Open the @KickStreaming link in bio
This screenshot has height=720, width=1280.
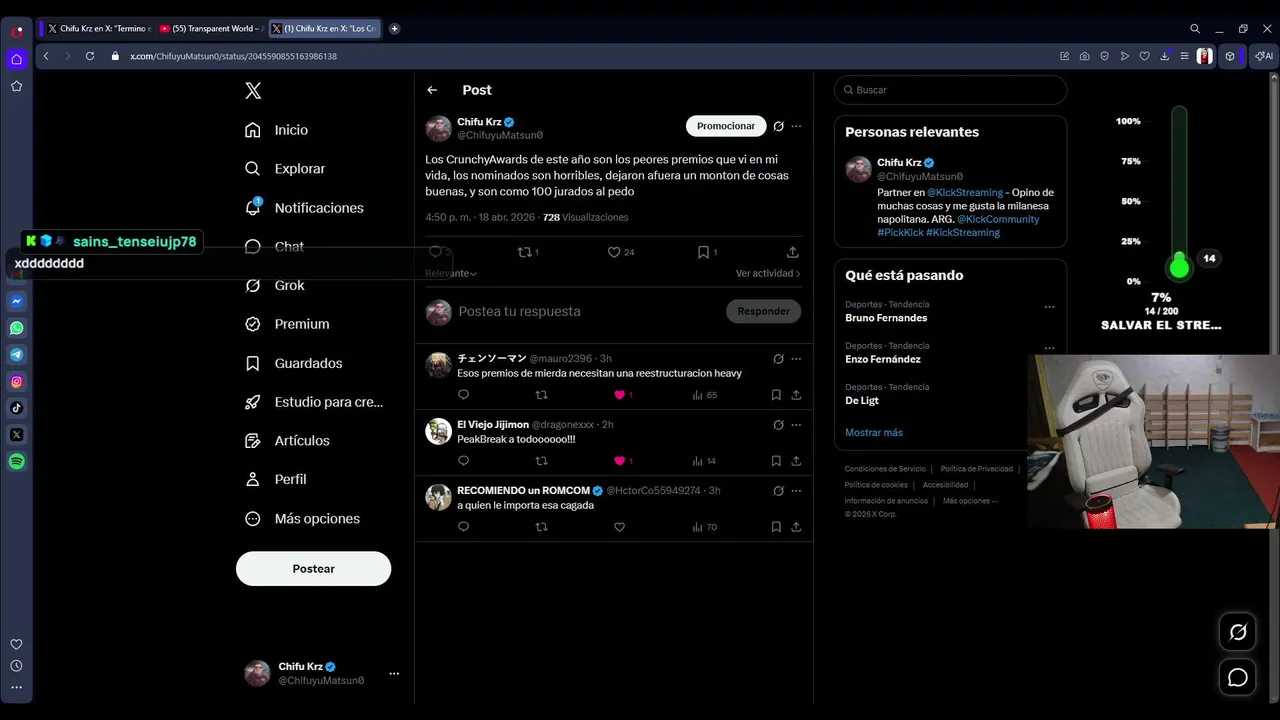coord(965,192)
